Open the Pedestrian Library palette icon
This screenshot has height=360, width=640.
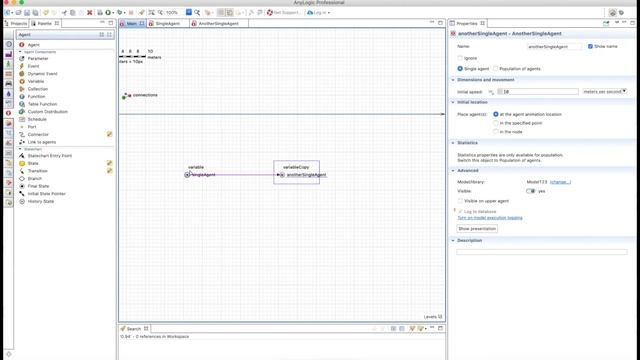point(9,64)
